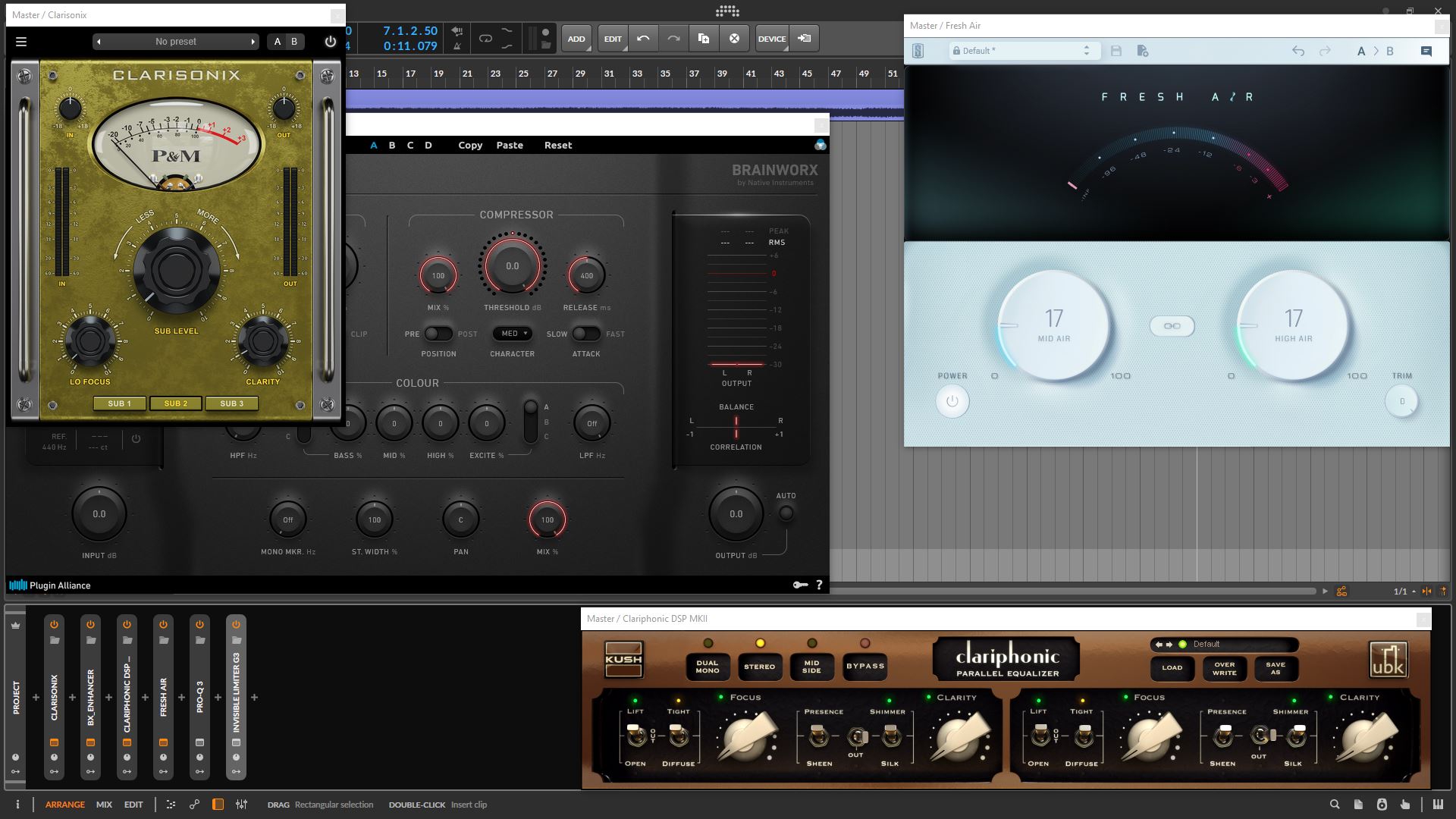Open the Fresh Air Default preset selector
Screen dimensions: 1456x819
point(1021,51)
